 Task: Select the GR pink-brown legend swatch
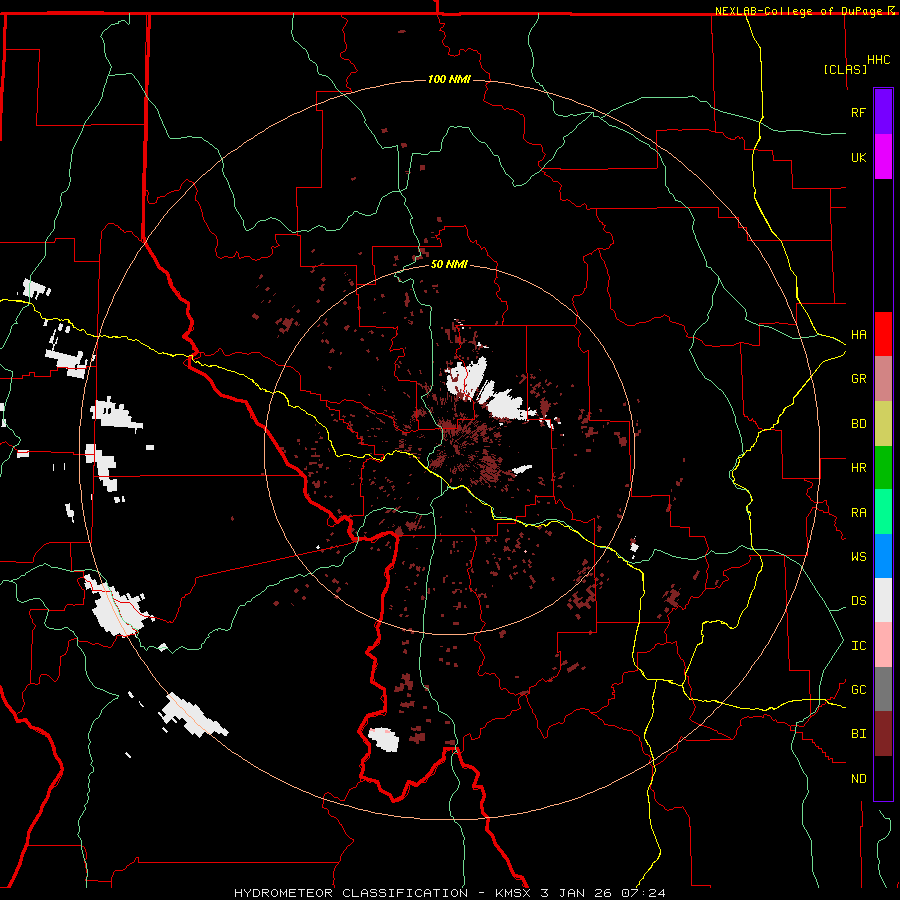pyautogui.click(x=883, y=378)
